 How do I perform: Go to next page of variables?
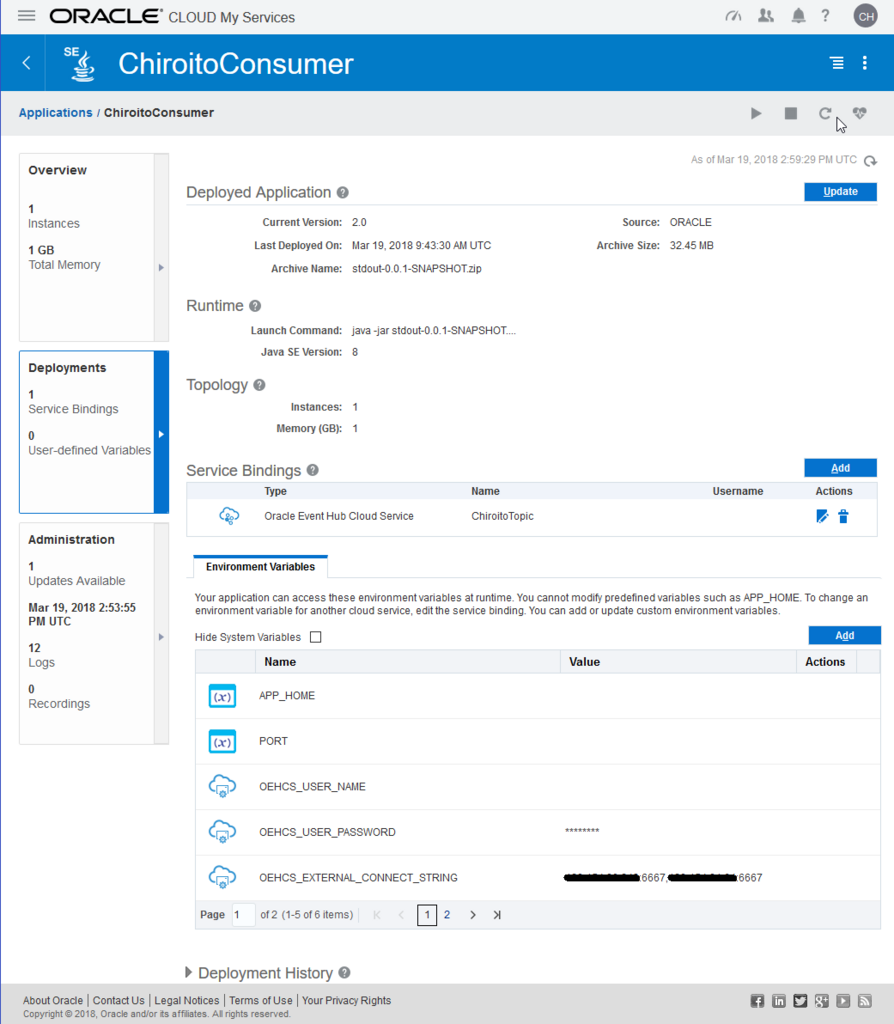(473, 915)
